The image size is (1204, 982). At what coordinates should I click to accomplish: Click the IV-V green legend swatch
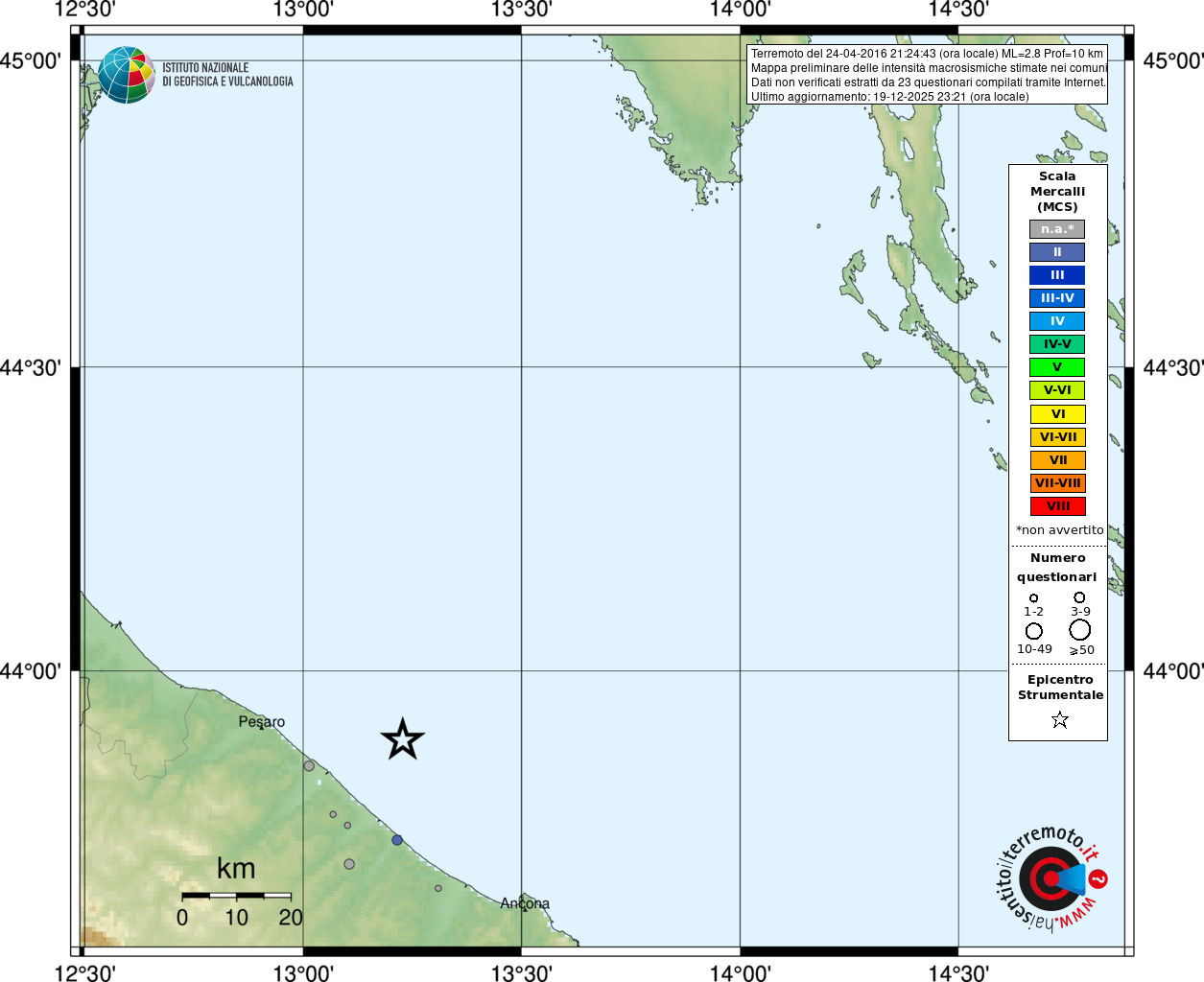point(1057,344)
